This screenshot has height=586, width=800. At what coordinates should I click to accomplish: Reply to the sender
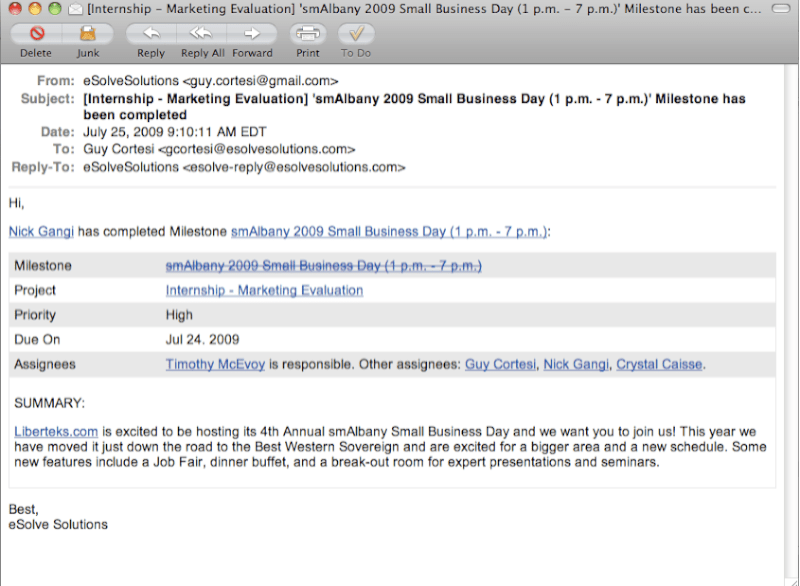point(151,34)
